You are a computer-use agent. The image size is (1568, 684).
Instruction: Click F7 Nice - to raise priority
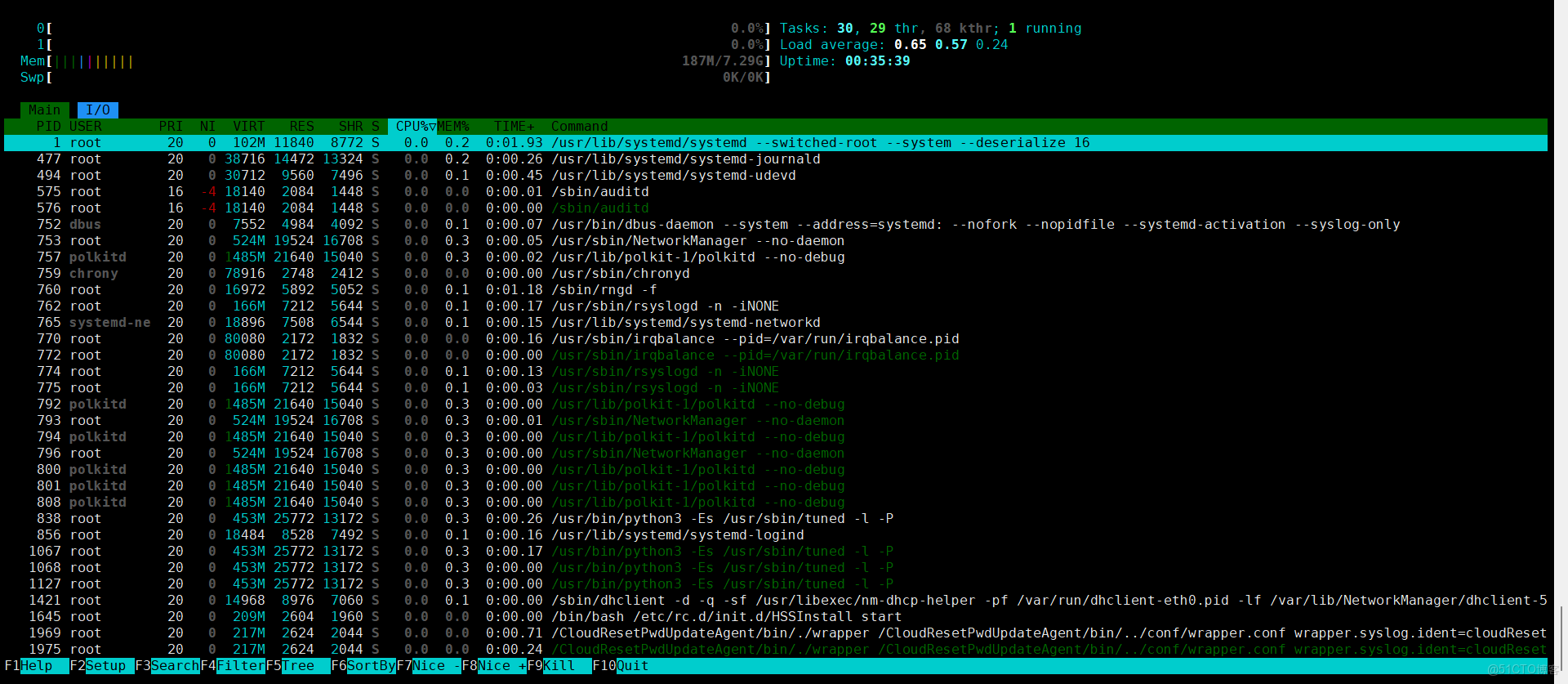(x=429, y=666)
